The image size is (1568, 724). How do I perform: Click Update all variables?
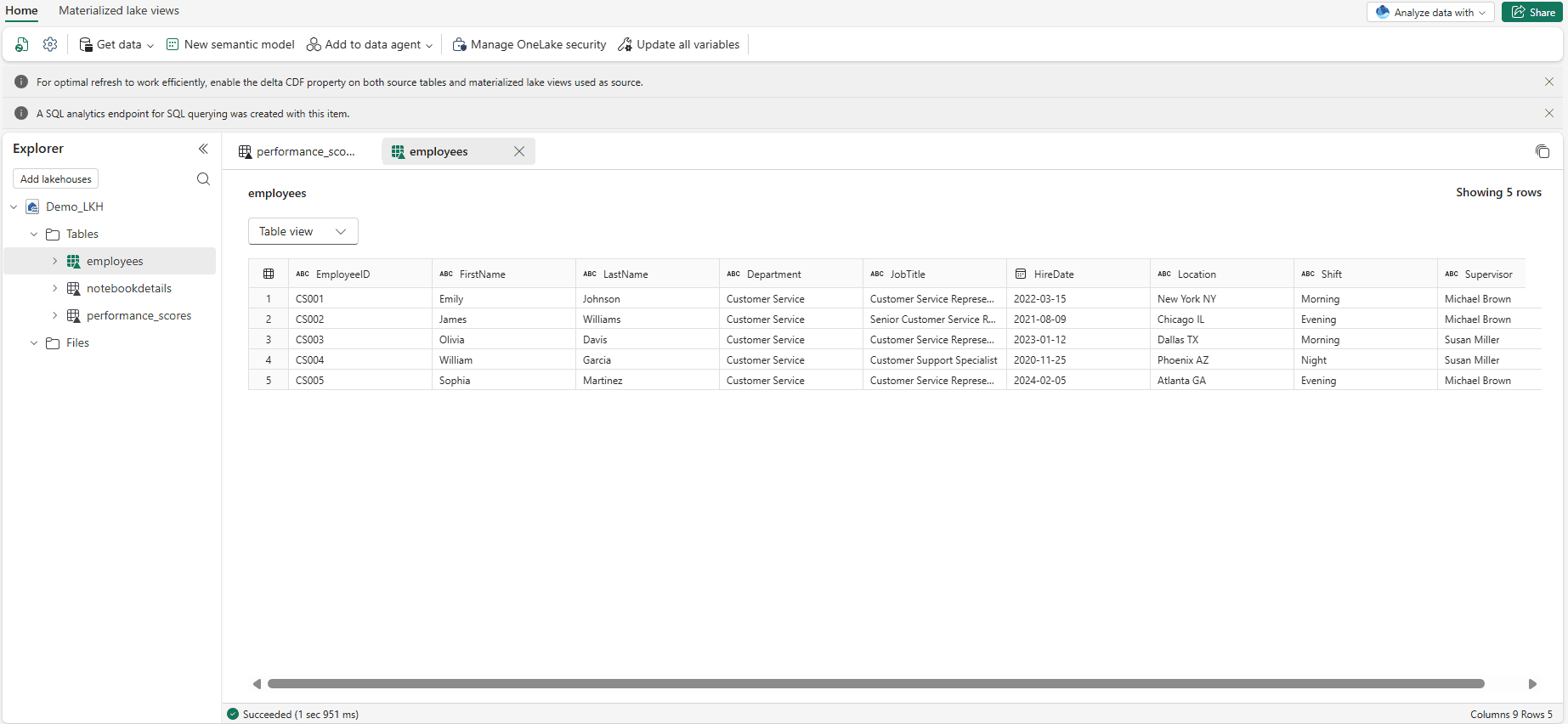pos(678,44)
